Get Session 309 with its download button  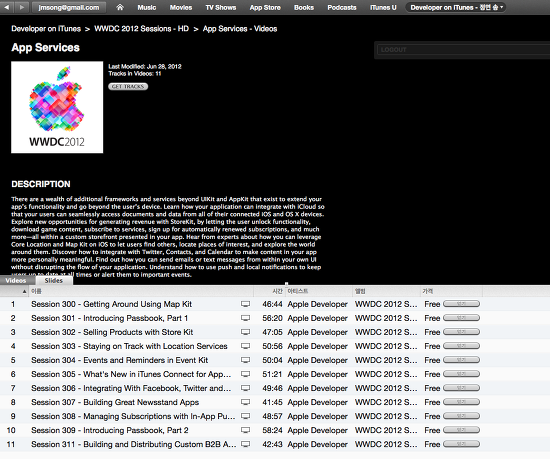[461, 430]
